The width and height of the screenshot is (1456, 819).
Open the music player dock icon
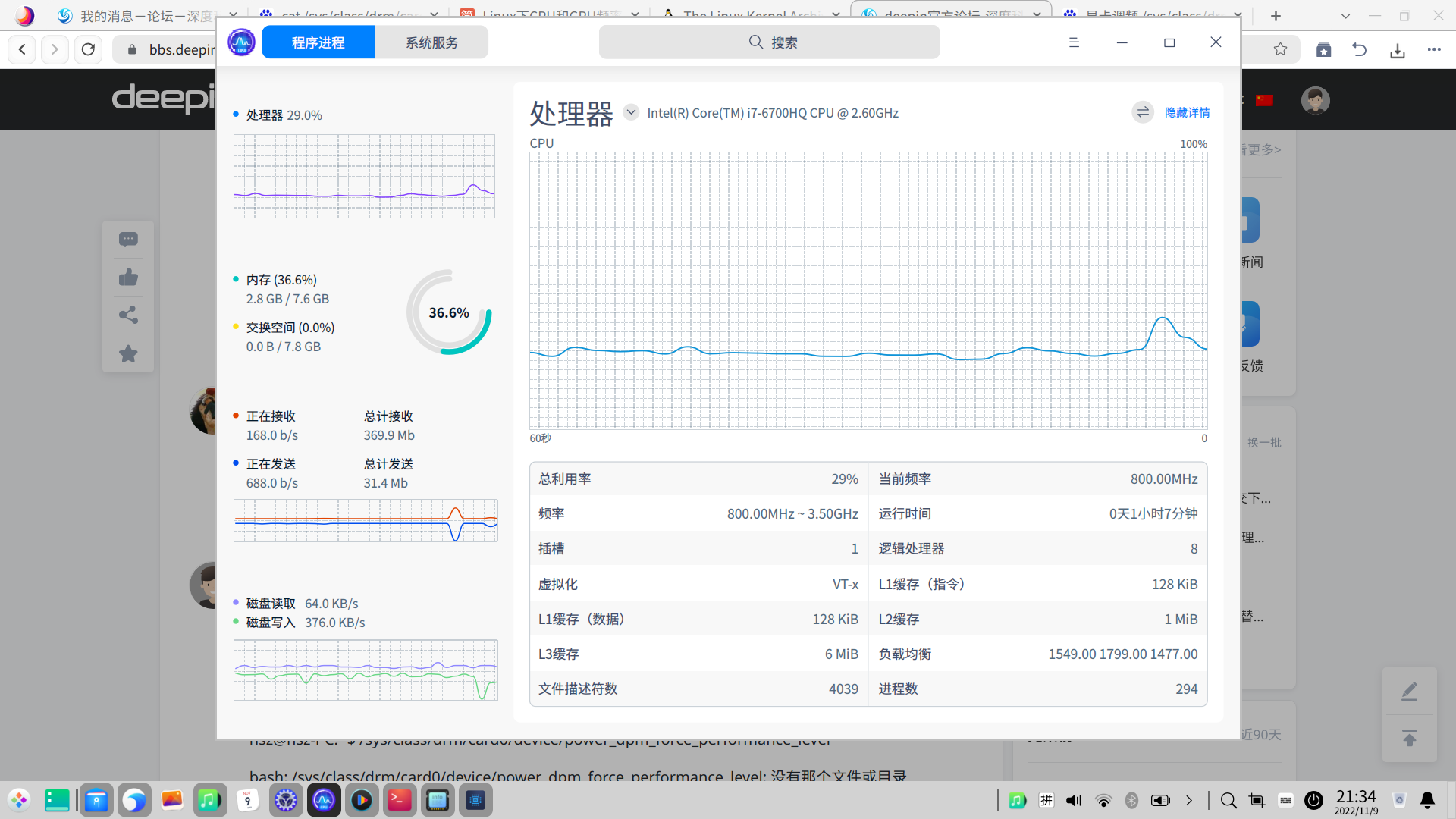click(x=210, y=800)
